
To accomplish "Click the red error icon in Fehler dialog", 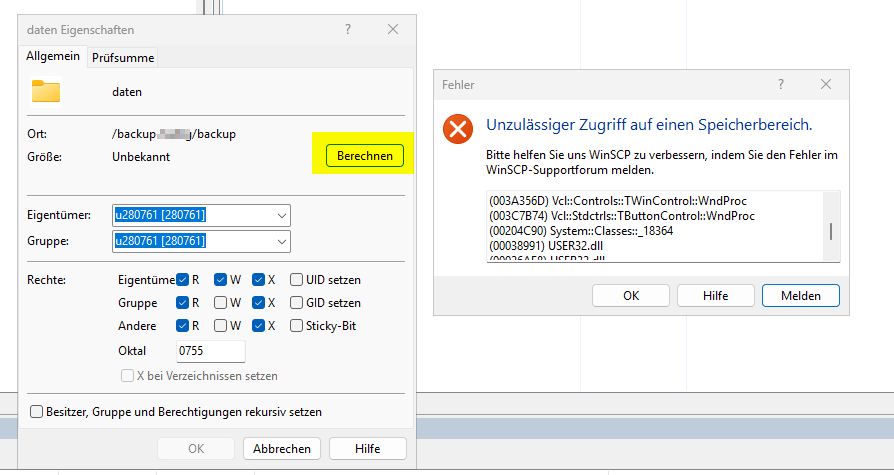I will pyautogui.click(x=459, y=127).
